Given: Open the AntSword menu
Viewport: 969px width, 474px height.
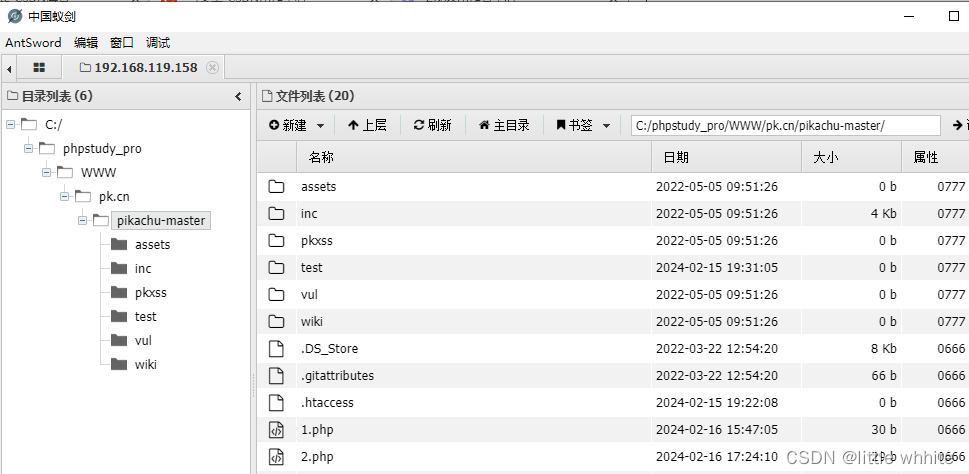Looking at the screenshot, I should pyautogui.click(x=33, y=43).
